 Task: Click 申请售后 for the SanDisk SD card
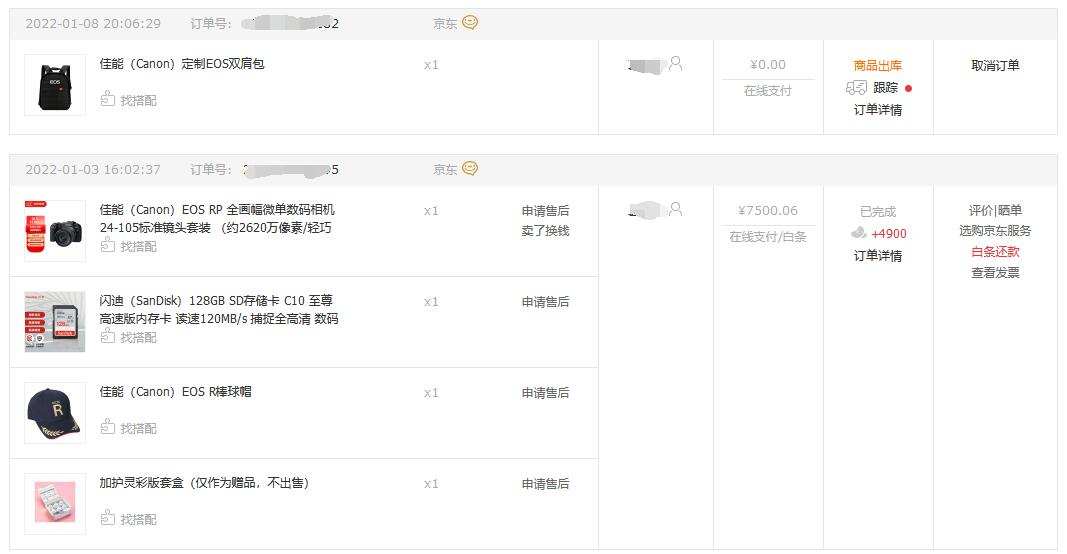[x=545, y=302]
